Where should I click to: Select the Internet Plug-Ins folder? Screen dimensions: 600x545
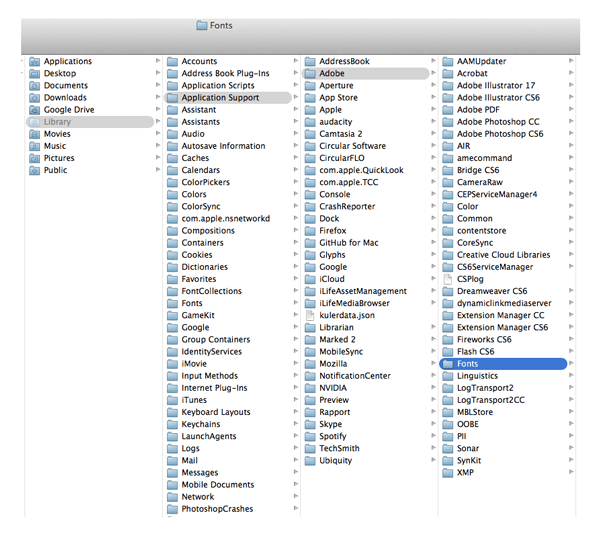point(214,388)
